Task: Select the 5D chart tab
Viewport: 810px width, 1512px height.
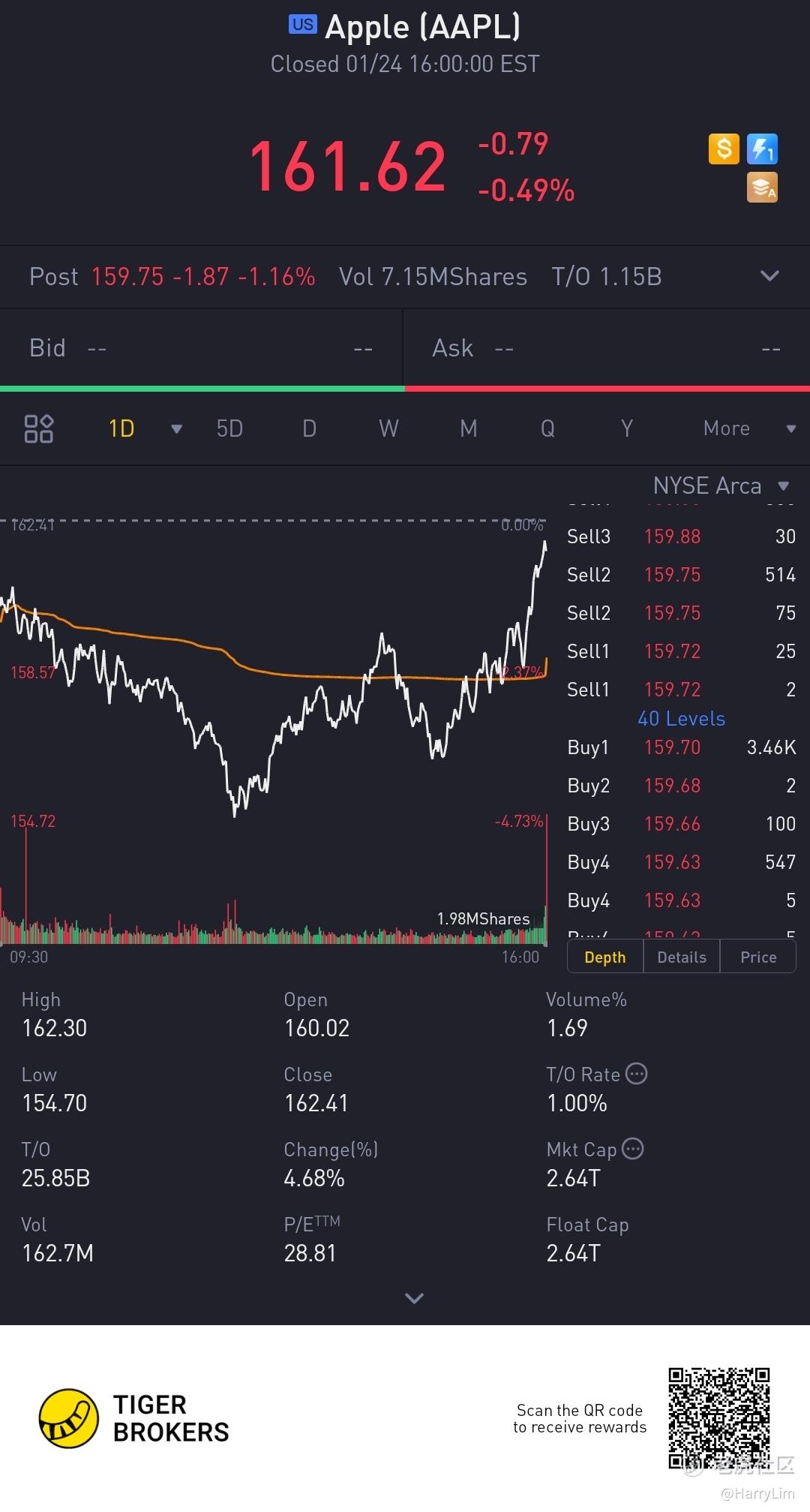Action: click(229, 428)
